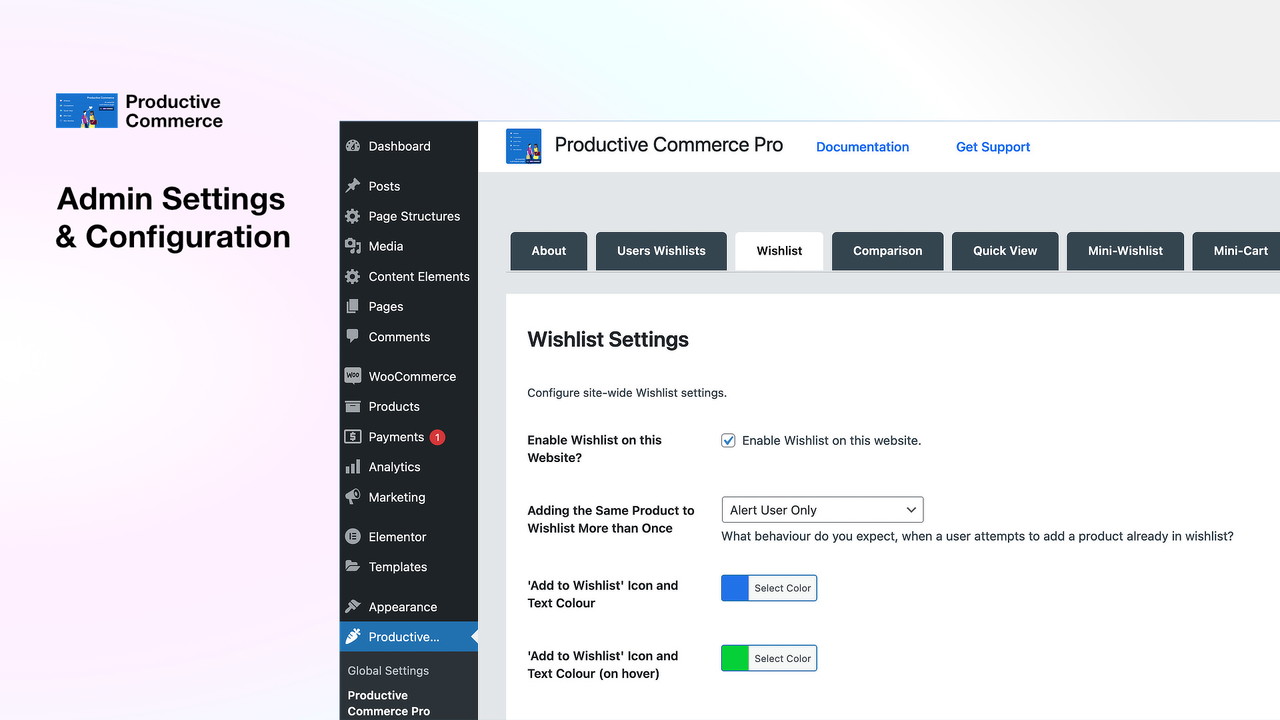Click the Dashboard gauge icon in sidebar
1280x720 pixels.
[352, 146]
